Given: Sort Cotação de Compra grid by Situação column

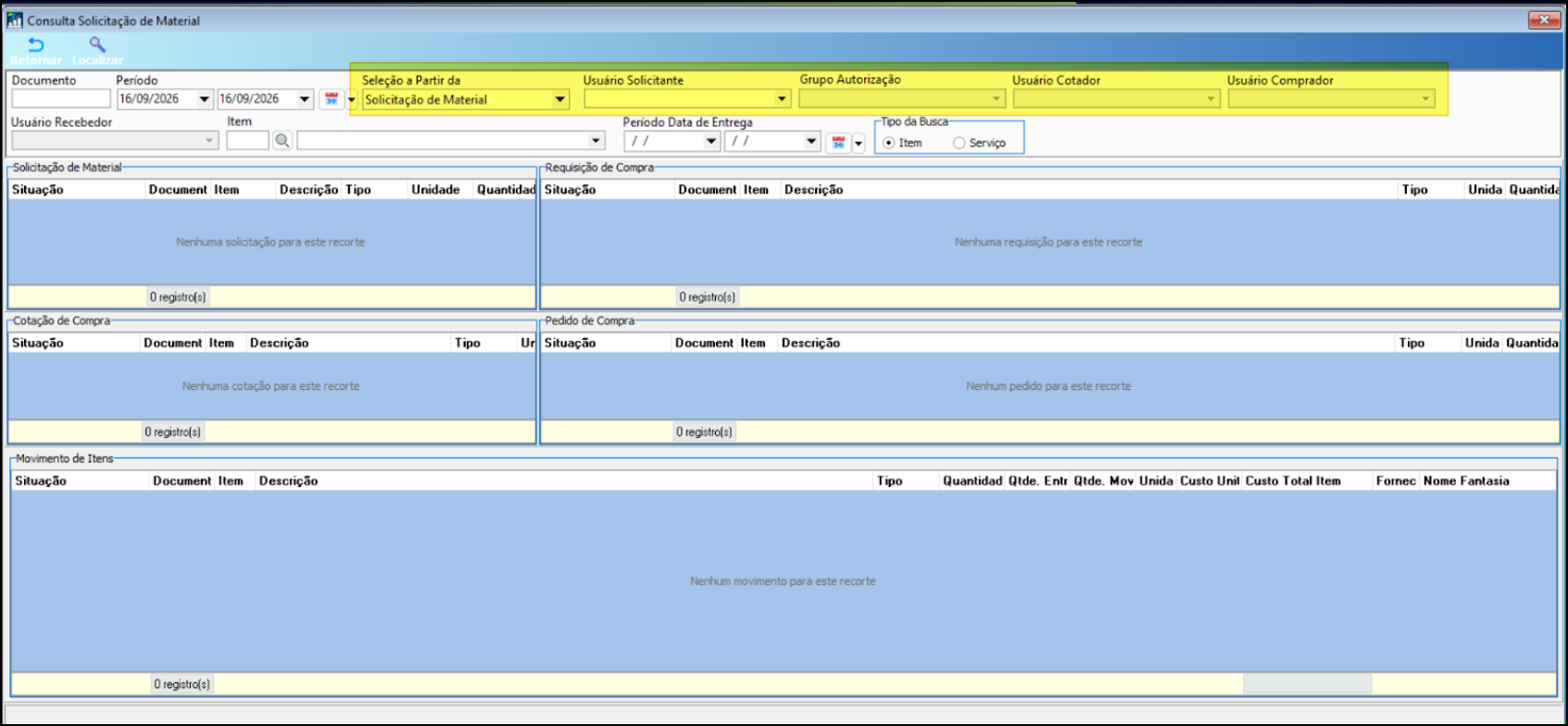Looking at the screenshot, I should coord(74,344).
